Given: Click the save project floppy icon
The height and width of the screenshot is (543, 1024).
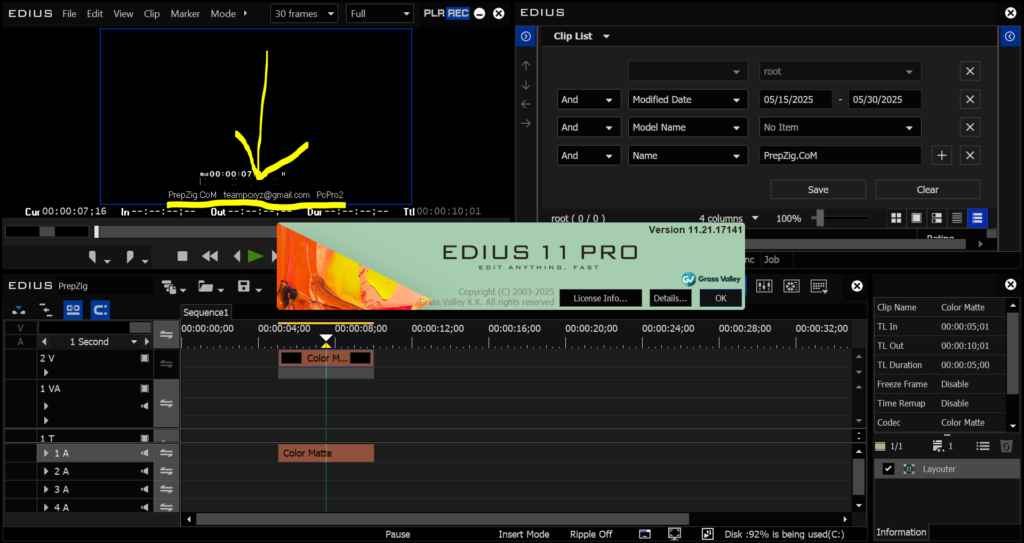Looking at the screenshot, I should pos(244,287).
